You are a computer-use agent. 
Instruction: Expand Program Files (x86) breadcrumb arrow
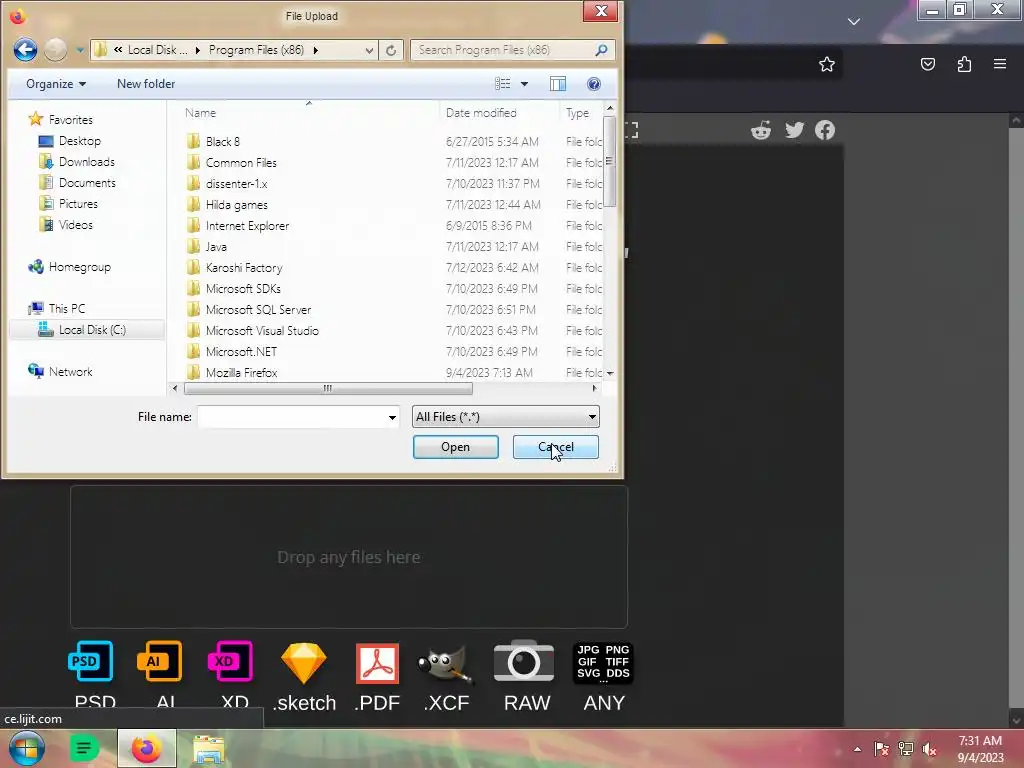pyautogui.click(x=315, y=50)
